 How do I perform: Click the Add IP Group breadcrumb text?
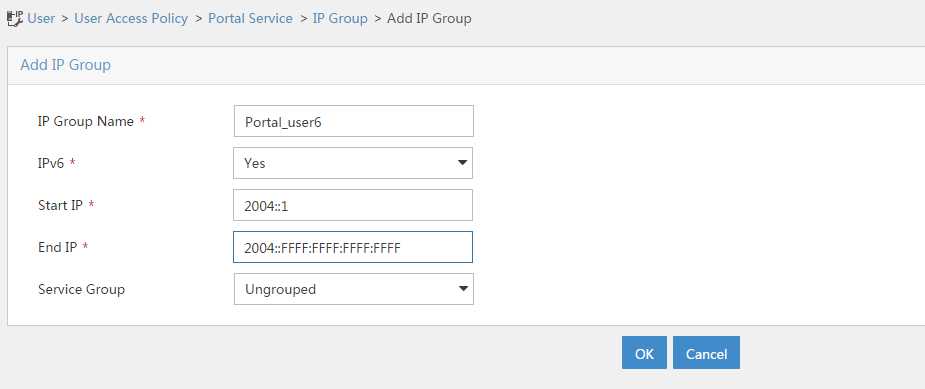click(x=429, y=18)
